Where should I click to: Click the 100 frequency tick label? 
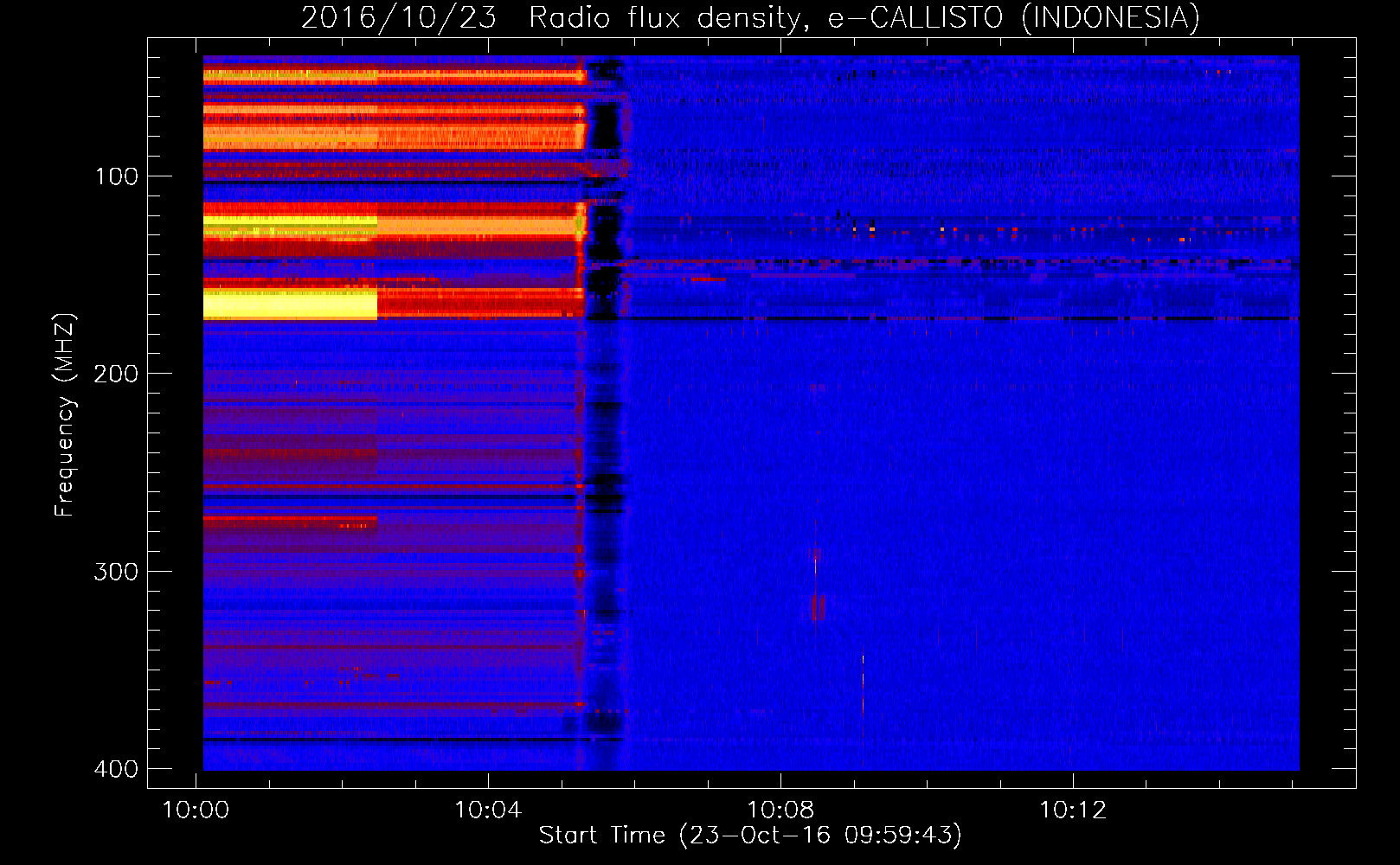click(x=116, y=177)
